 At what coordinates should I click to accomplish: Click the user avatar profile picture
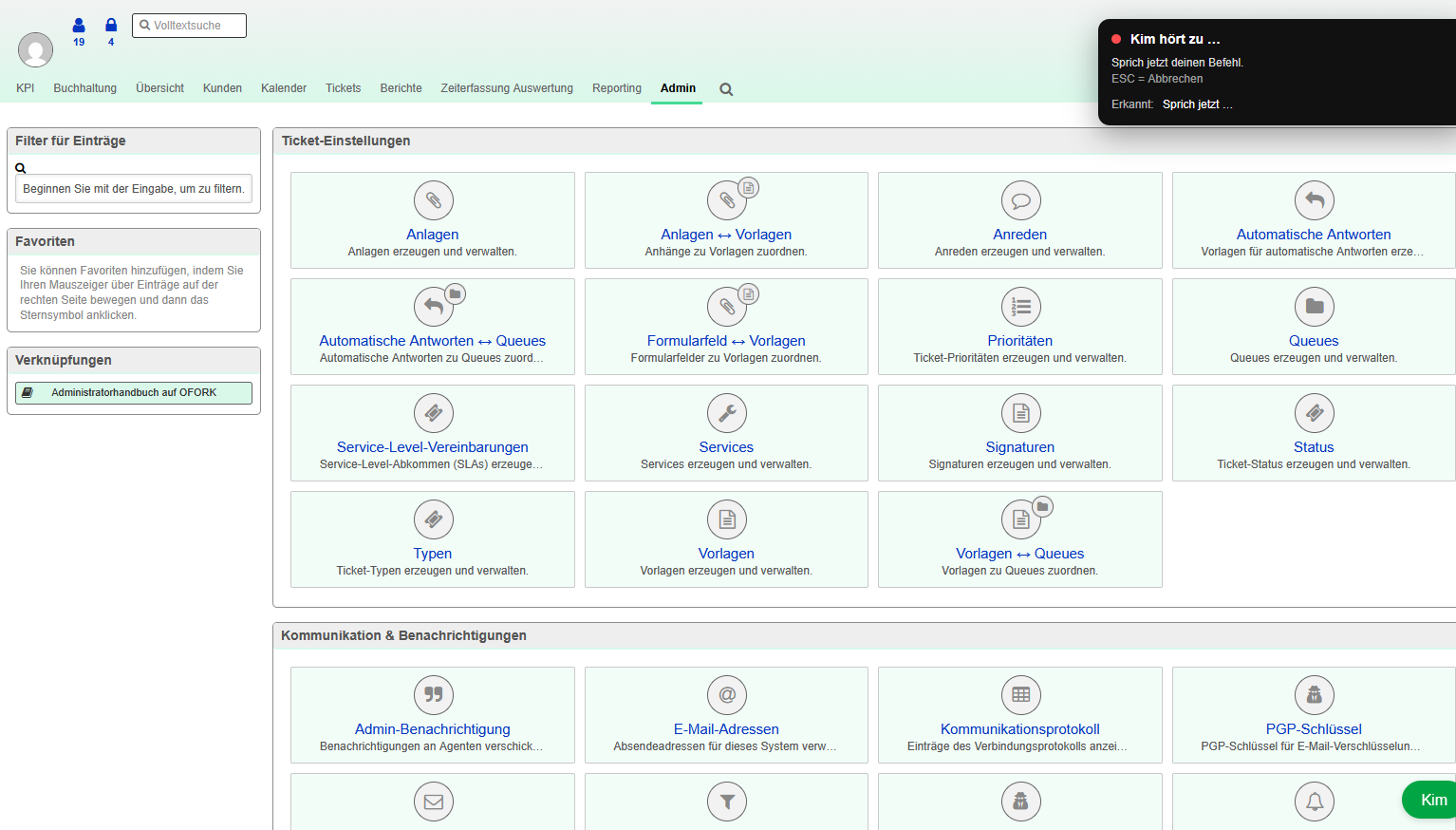click(x=35, y=49)
